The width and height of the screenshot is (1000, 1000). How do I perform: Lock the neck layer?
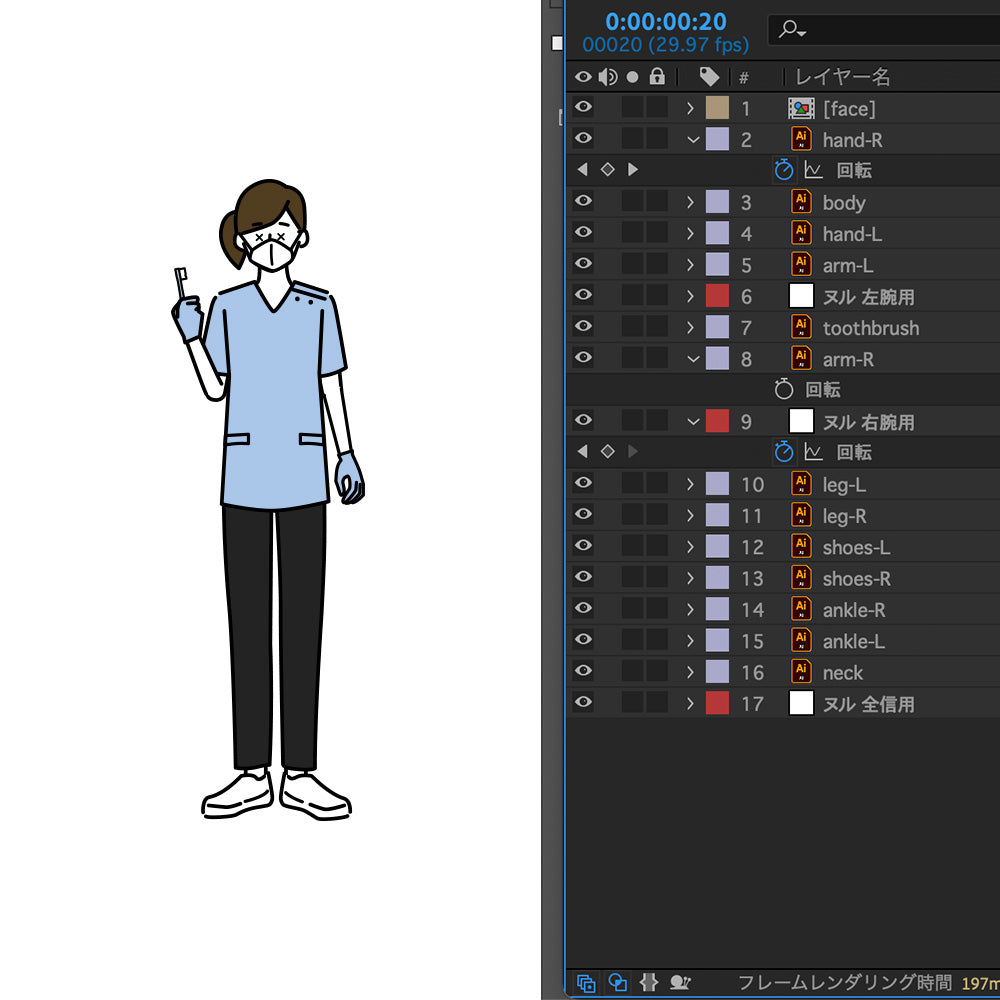pos(656,672)
